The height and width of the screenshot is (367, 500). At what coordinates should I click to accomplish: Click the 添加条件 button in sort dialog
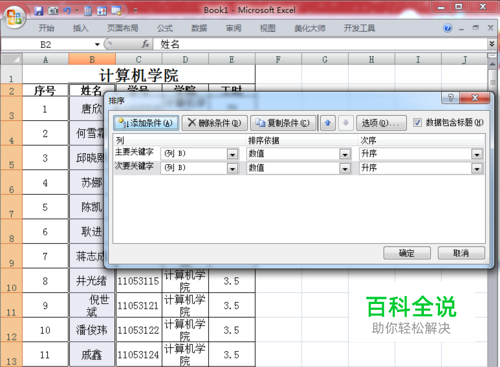146,123
